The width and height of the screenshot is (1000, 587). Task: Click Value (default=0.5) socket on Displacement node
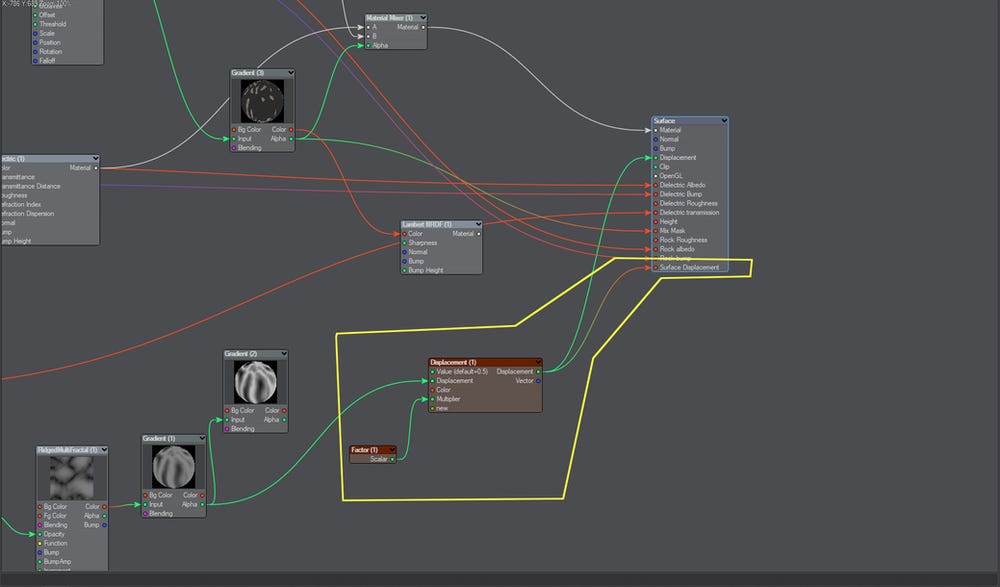point(432,372)
